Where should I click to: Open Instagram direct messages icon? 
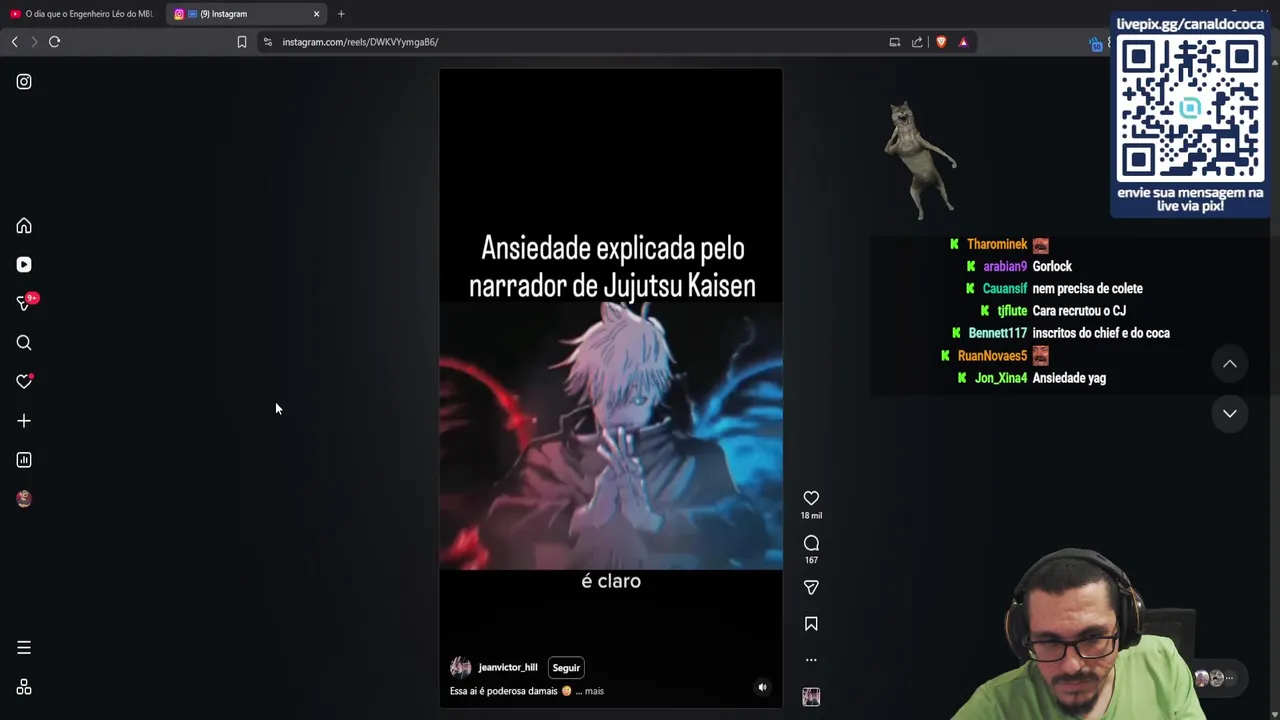click(24, 303)
